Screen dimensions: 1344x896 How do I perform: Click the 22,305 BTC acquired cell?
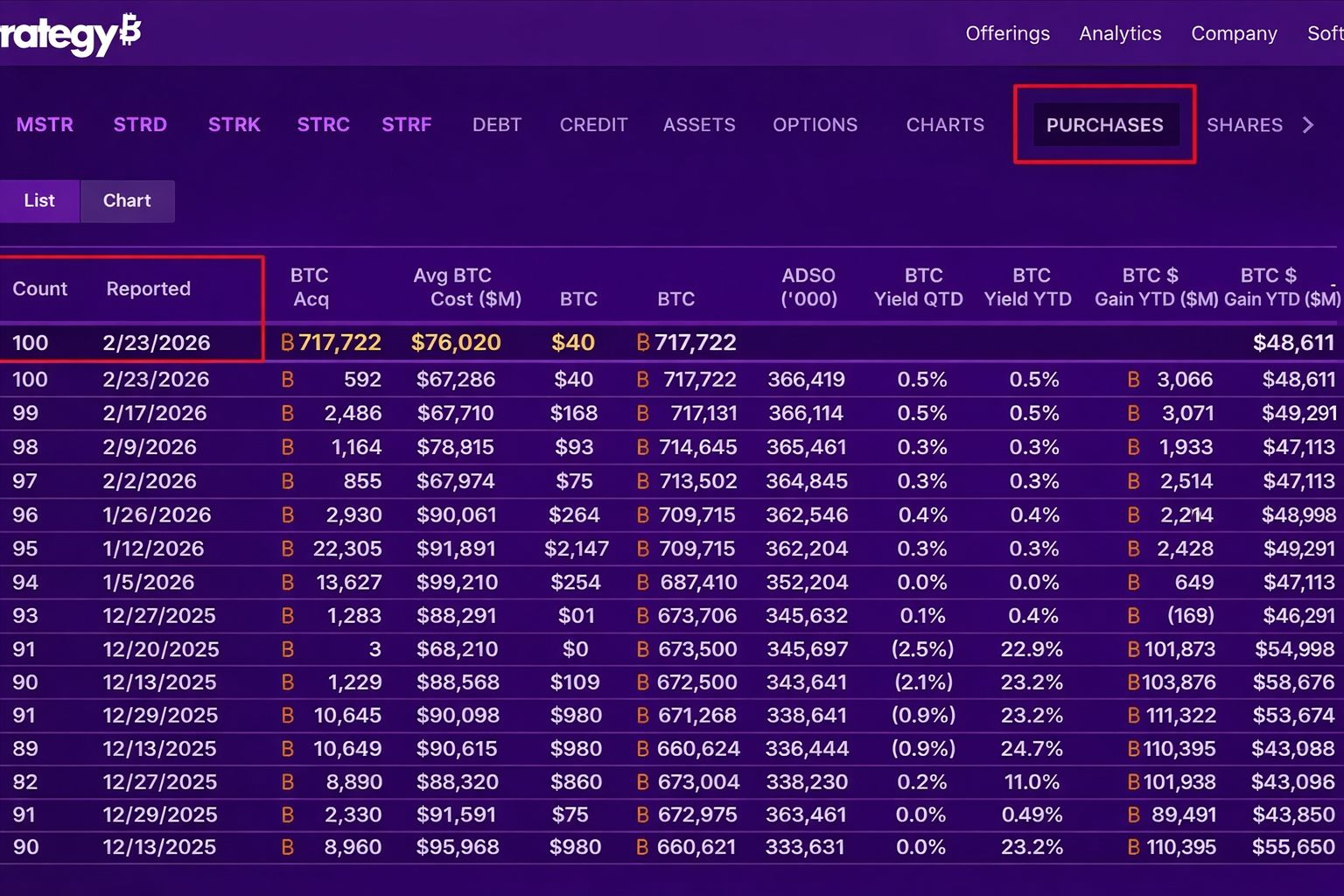pyautogui.click(x=346, y=549)
